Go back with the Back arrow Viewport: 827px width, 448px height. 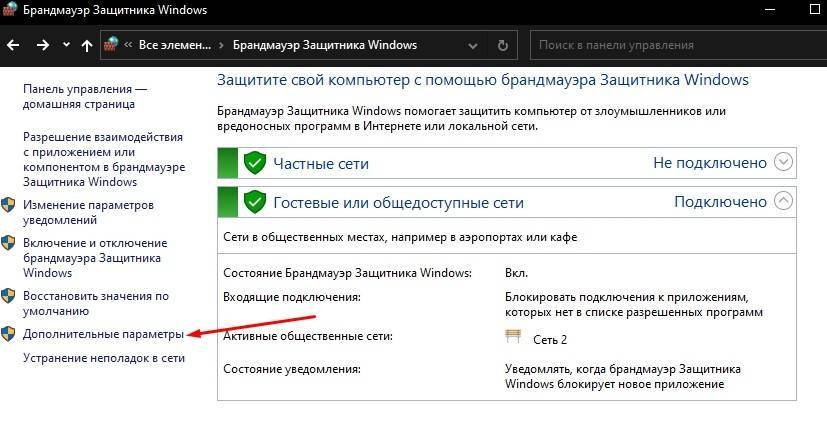(x=14, y=45)
